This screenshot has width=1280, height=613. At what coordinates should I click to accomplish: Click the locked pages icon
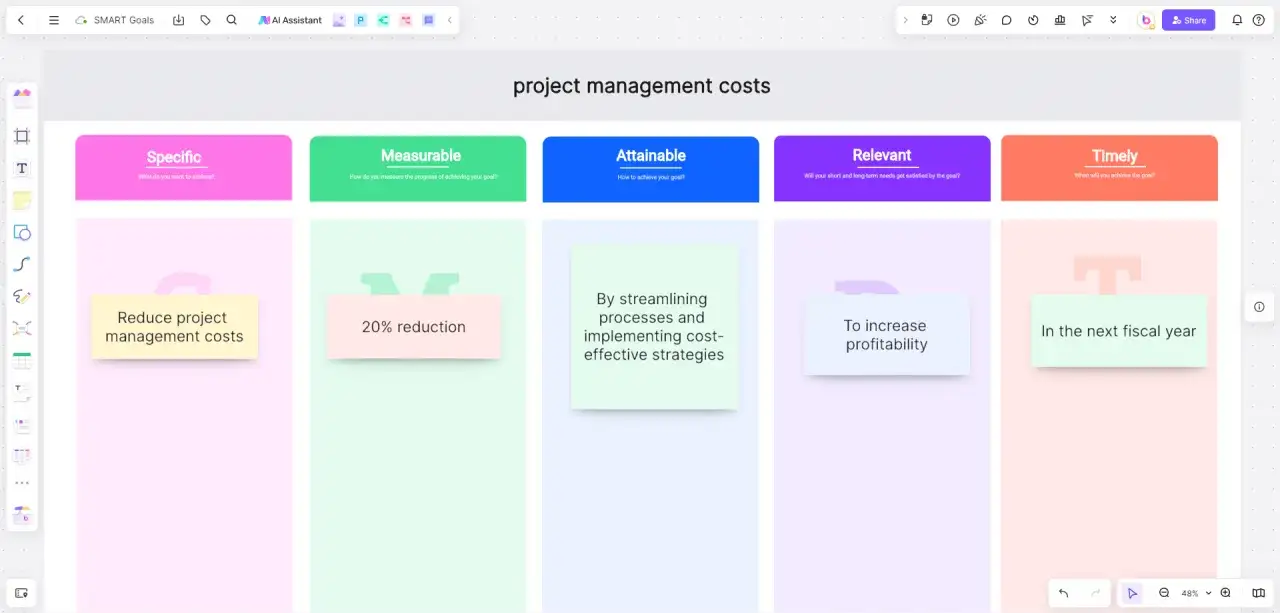[x=927, y=20]
